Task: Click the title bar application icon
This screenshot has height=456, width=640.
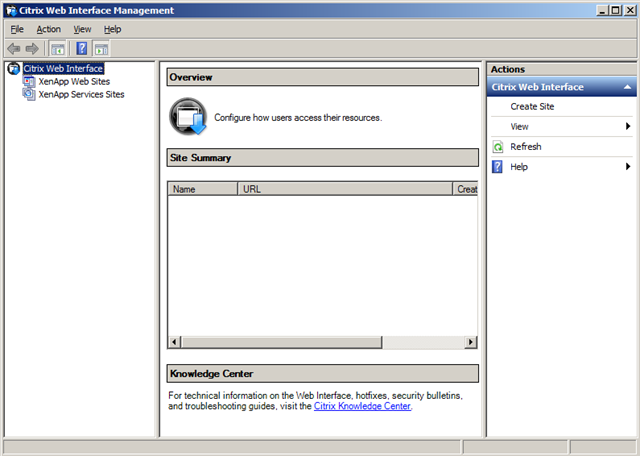Action: [11, 11]
